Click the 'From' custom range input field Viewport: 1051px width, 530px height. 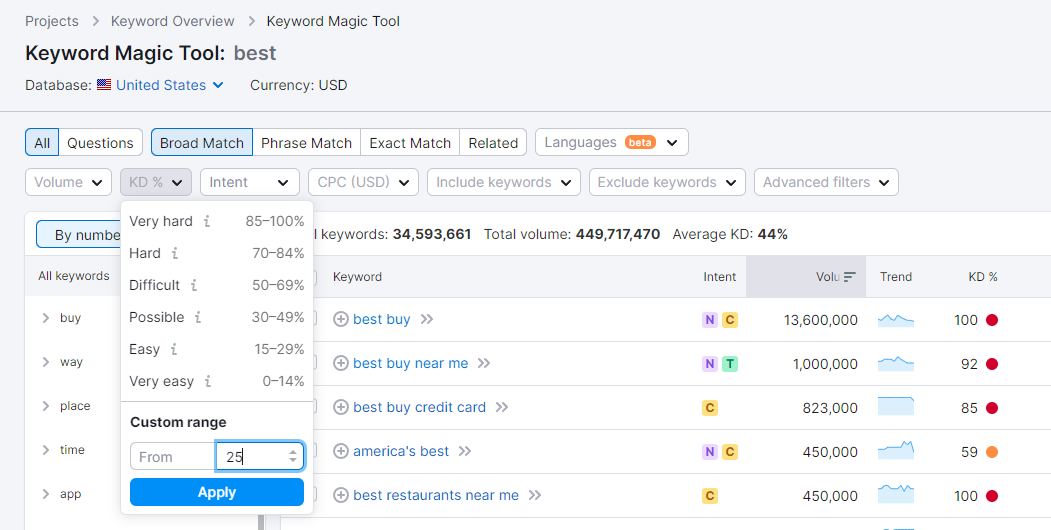173,457
